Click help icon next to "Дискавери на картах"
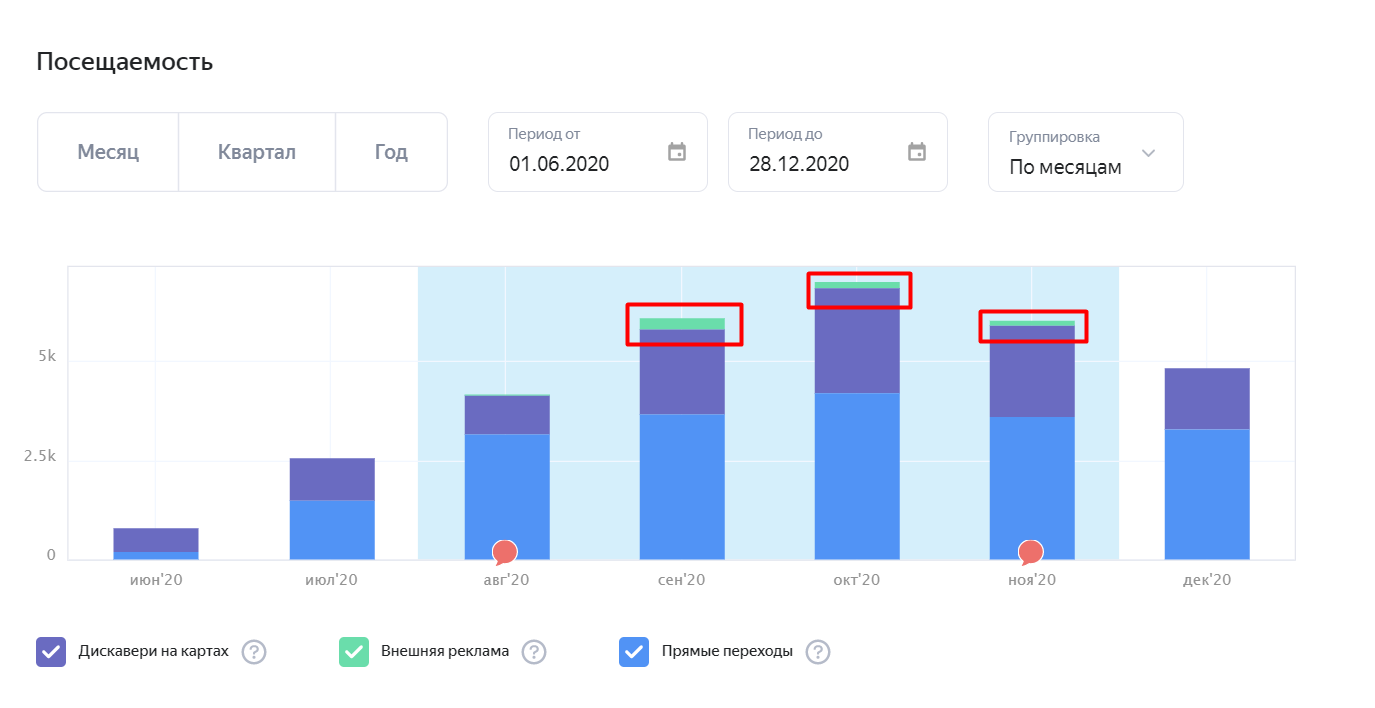This screenshot has height=708, width=1375. (x=254, y=652)
